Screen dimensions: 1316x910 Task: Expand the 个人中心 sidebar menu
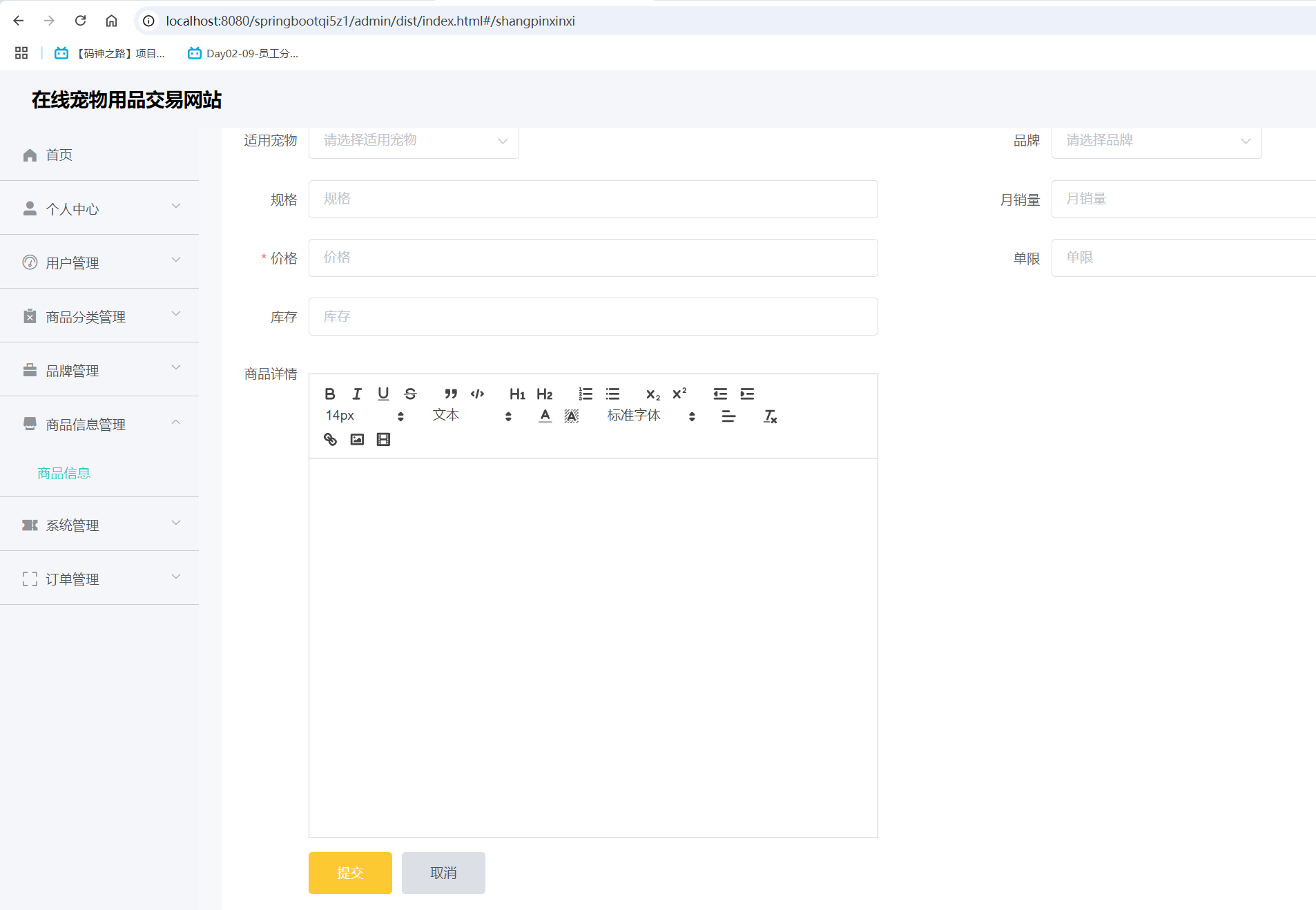[x=99, y=208]
